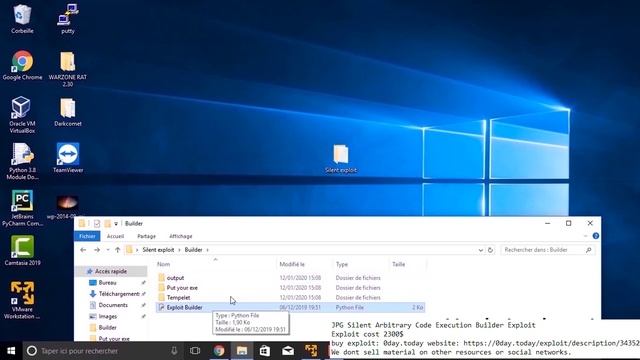Image resolution: width=640 pixels, height=360 pixels.
Task: Launch the TeamViewer desktop icon
Action: point(68,158)
